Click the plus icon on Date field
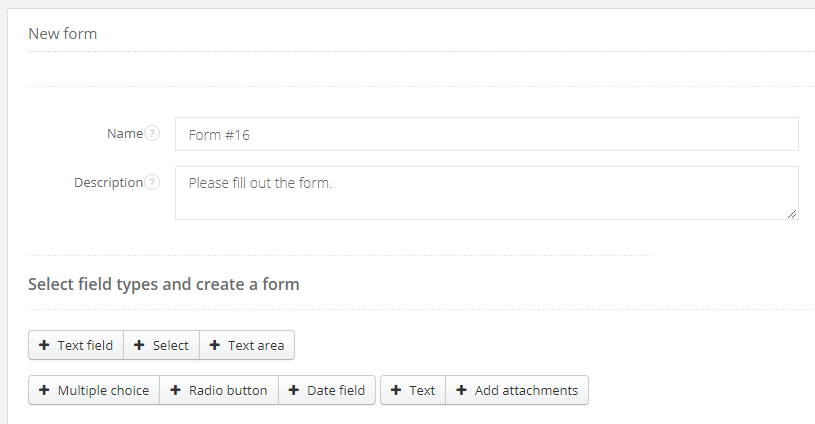Screen dimensions: 815x424 point(294,390)
